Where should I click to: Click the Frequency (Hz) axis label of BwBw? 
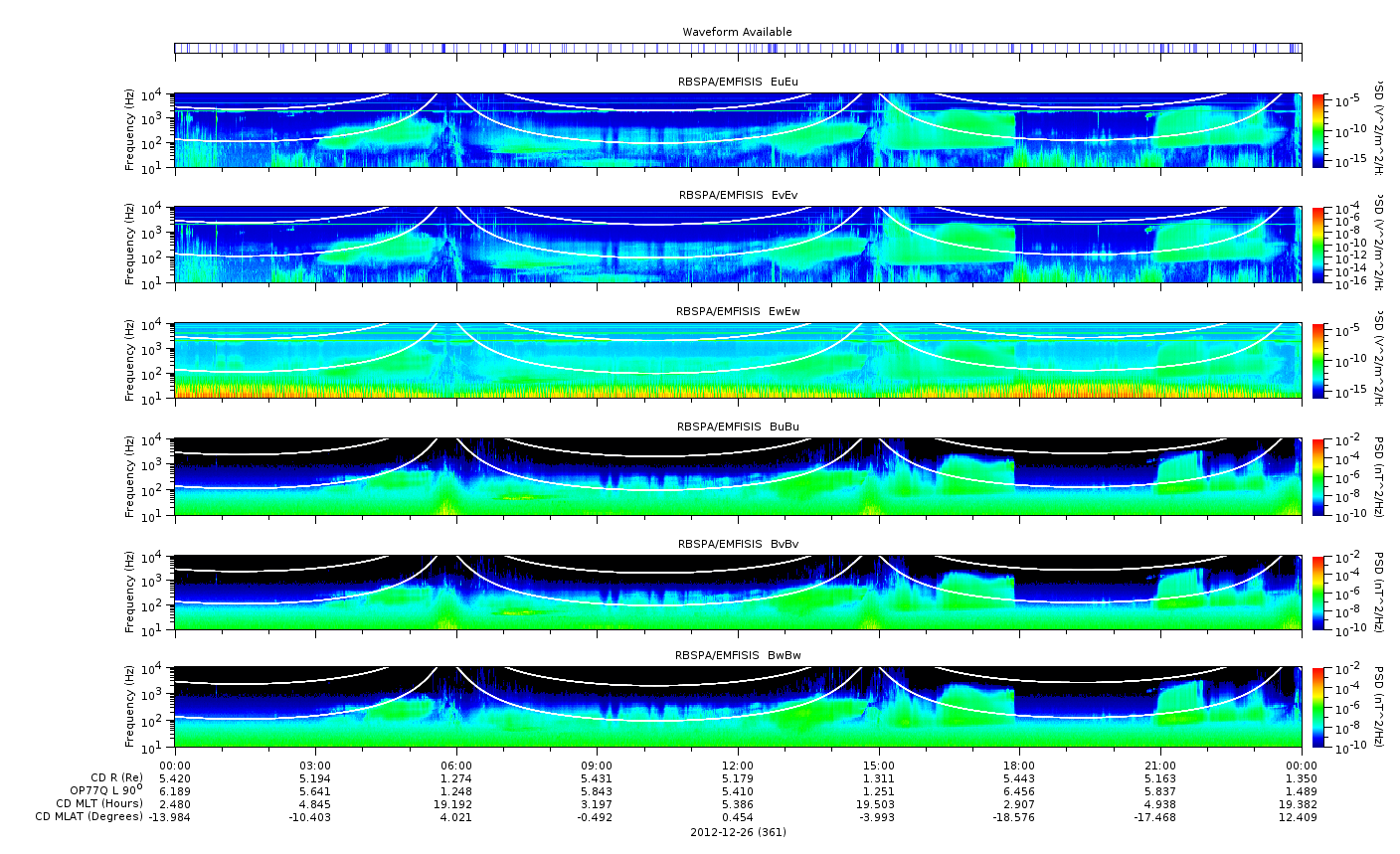click(x=130, y=708)
